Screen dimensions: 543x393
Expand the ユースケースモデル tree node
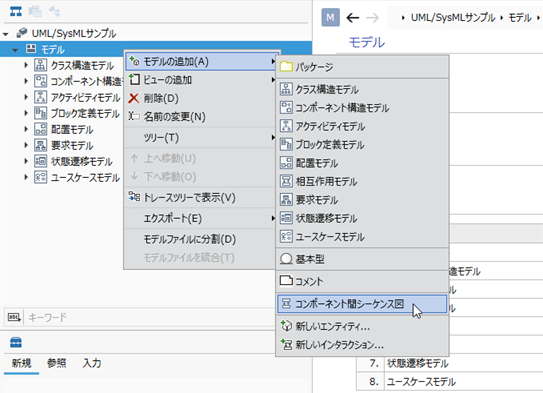pos(26,177)
